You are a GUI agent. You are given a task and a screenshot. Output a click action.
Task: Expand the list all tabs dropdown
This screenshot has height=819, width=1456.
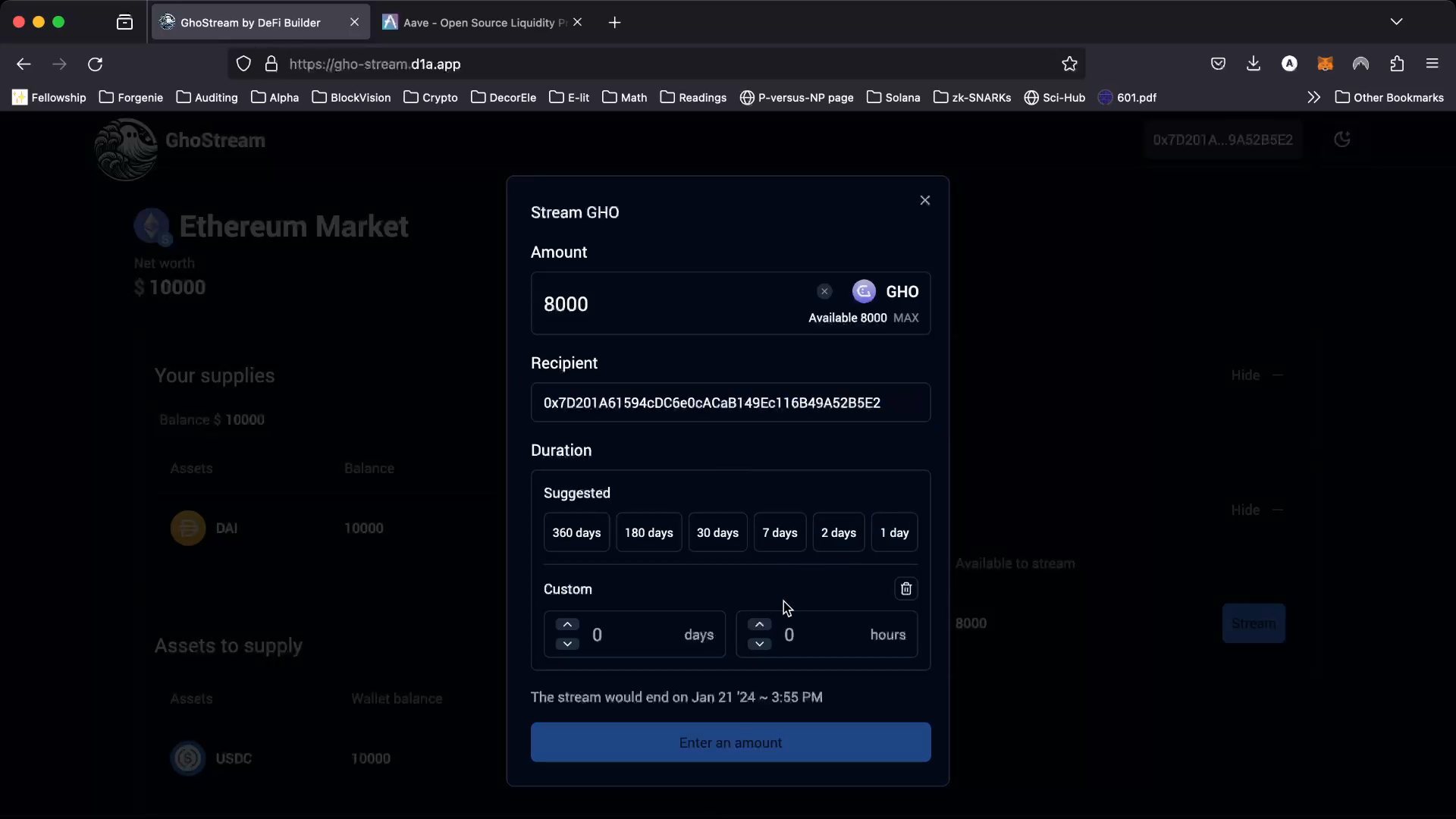click(x=1396, y=22)
